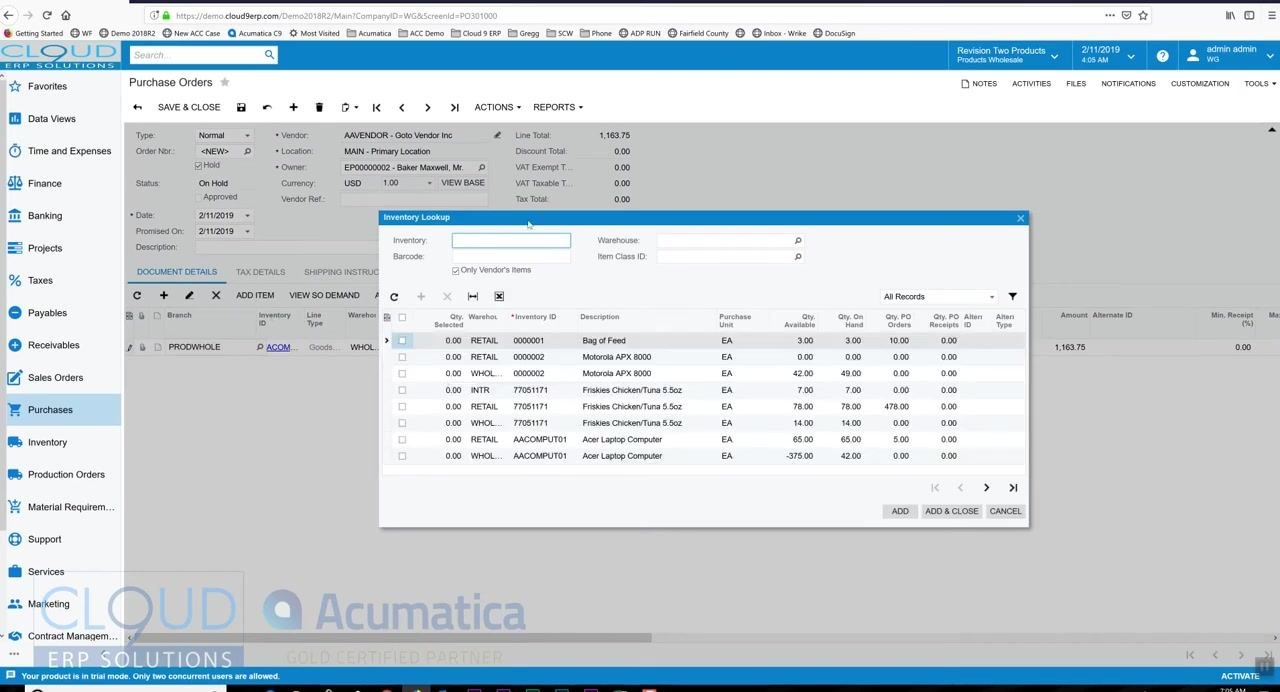Viewport: 1280px width, 692px height.
Task: Open Purchases in the sidebar
Action: (x=60, y=410)
